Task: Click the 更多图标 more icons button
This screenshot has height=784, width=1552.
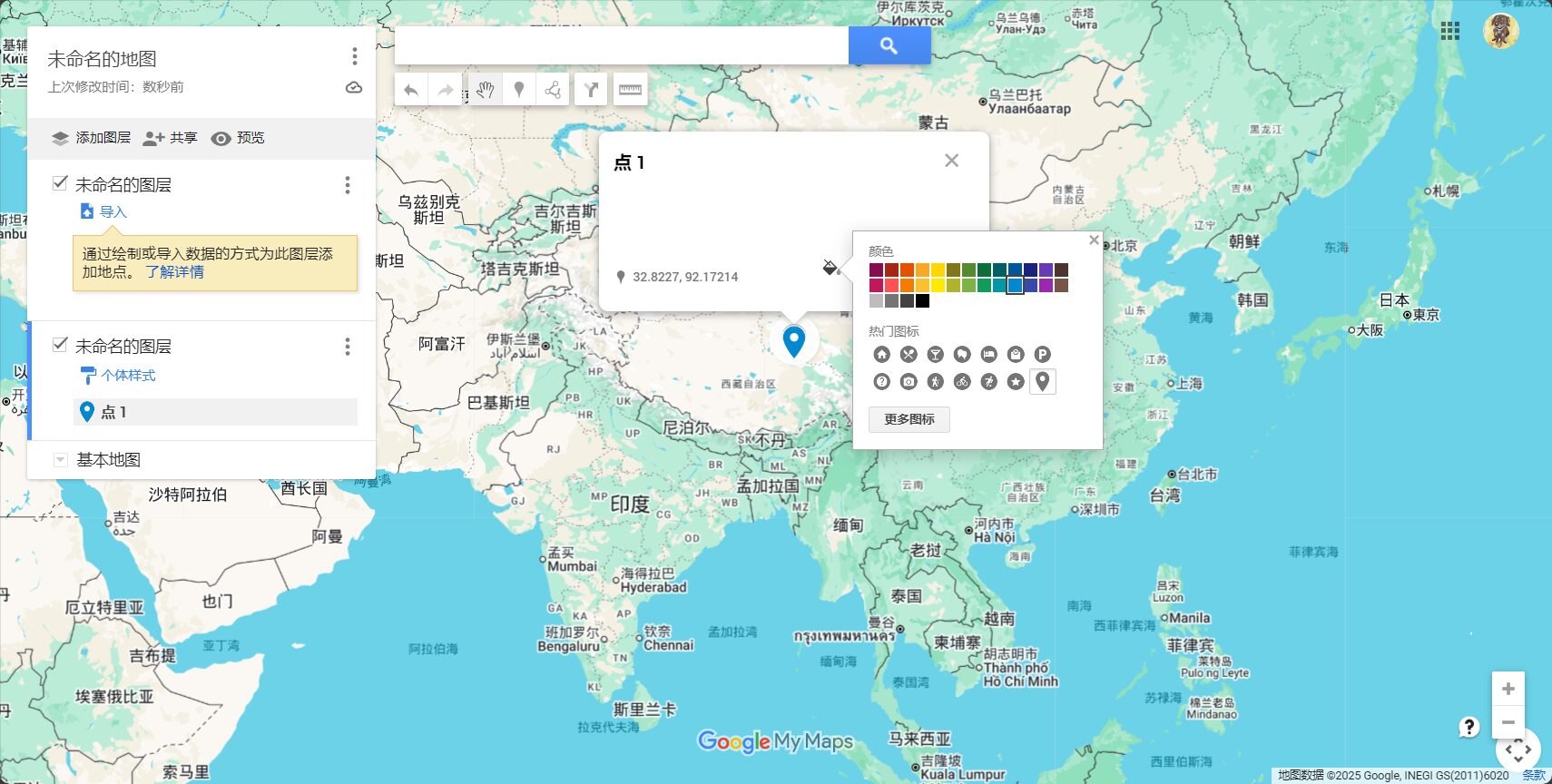Action: pos(909,419)
